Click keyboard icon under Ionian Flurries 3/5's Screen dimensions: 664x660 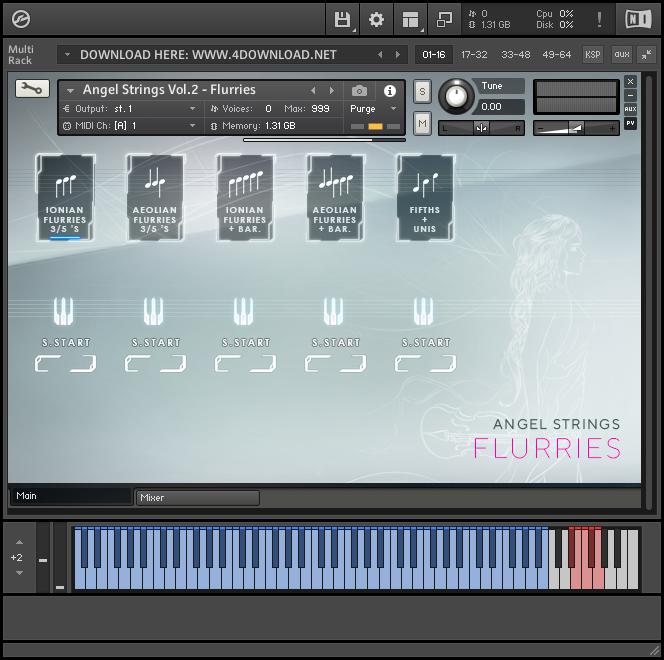point(64,311)
